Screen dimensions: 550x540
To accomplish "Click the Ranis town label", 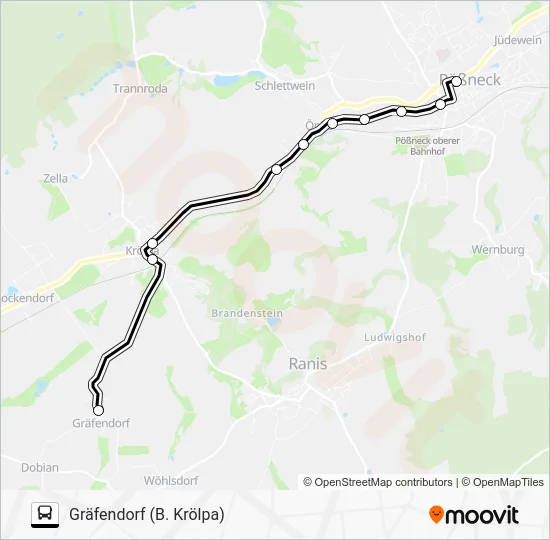I will click(308, 364).
